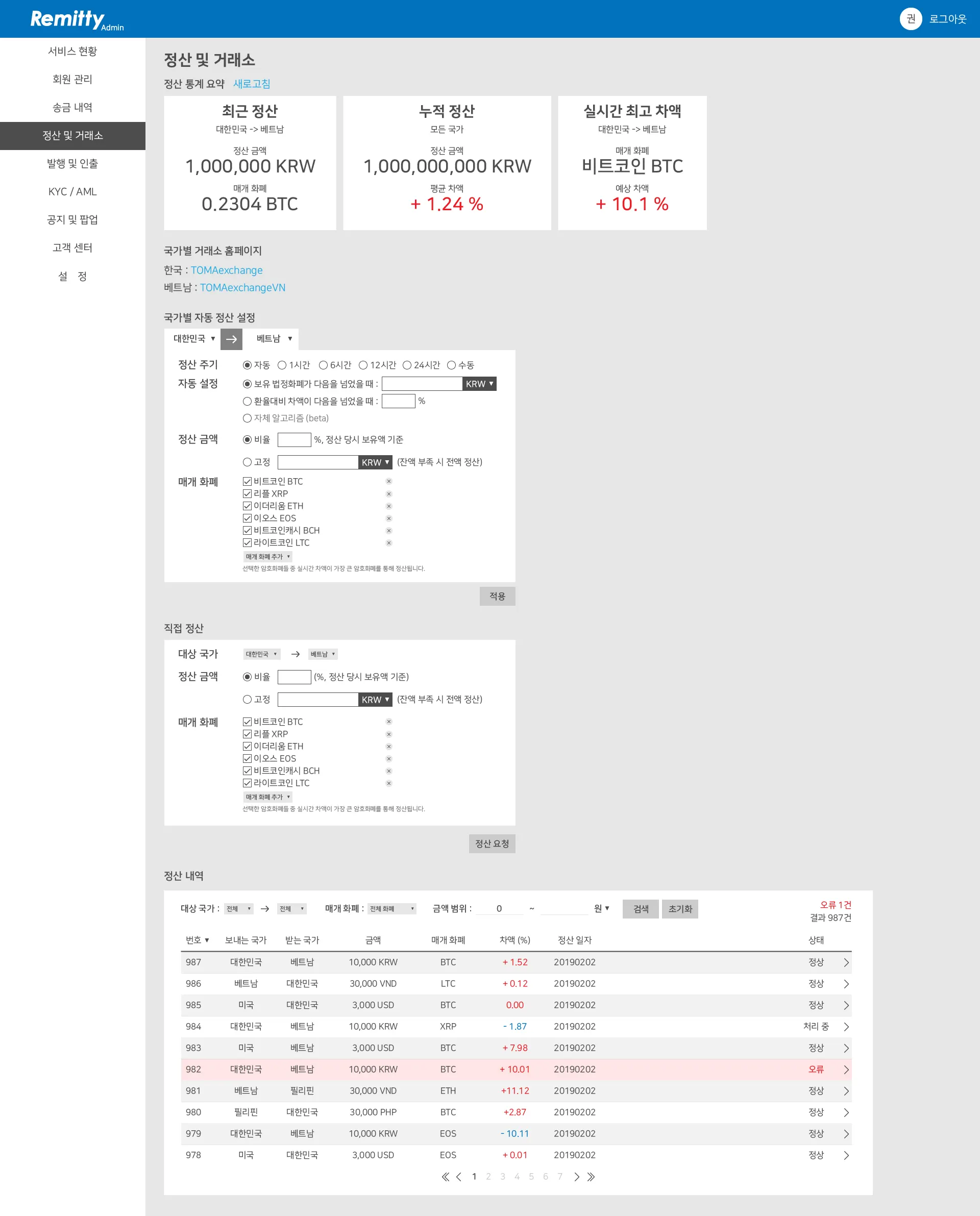Image resolution: width=980 pixels, height=1216 pixels.
Task: Select the 6시간 settlement cycle radio
Action: [323, 365]
